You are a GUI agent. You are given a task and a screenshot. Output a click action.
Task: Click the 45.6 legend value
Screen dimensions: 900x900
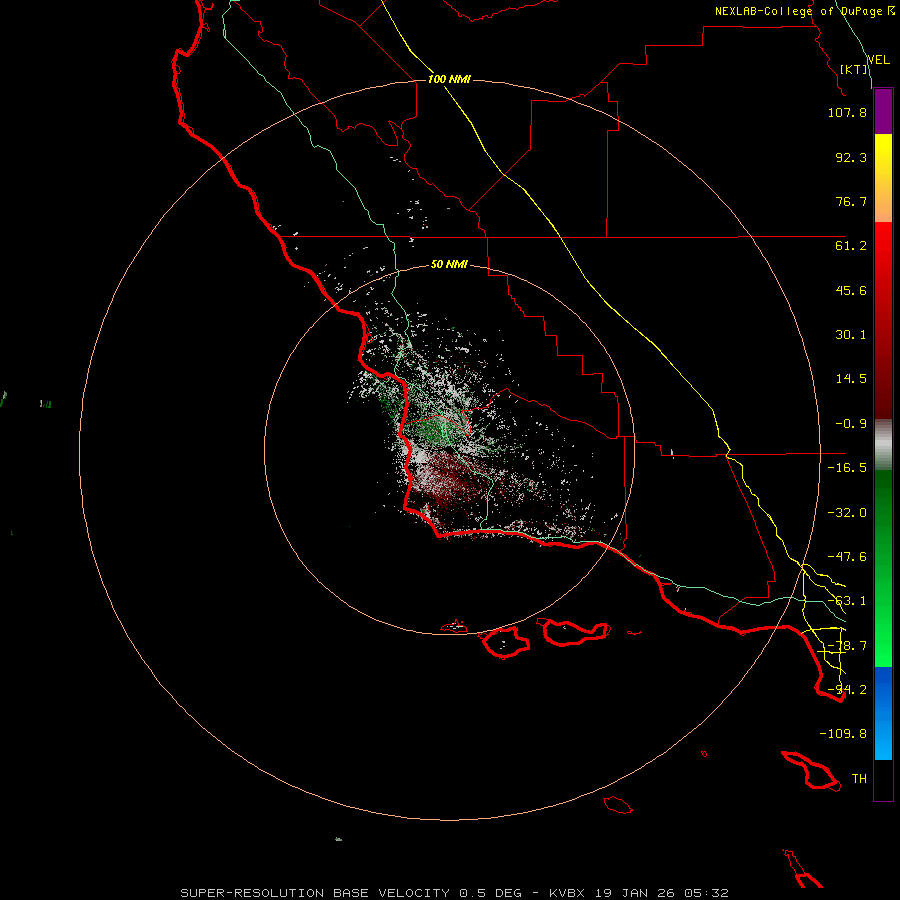(x=851, y=290)
